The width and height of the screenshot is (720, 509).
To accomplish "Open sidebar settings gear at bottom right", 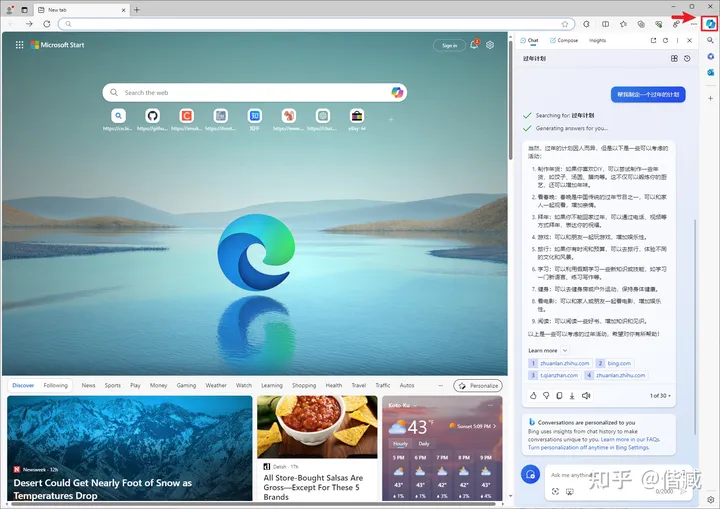I will click(x=710, y=499).
